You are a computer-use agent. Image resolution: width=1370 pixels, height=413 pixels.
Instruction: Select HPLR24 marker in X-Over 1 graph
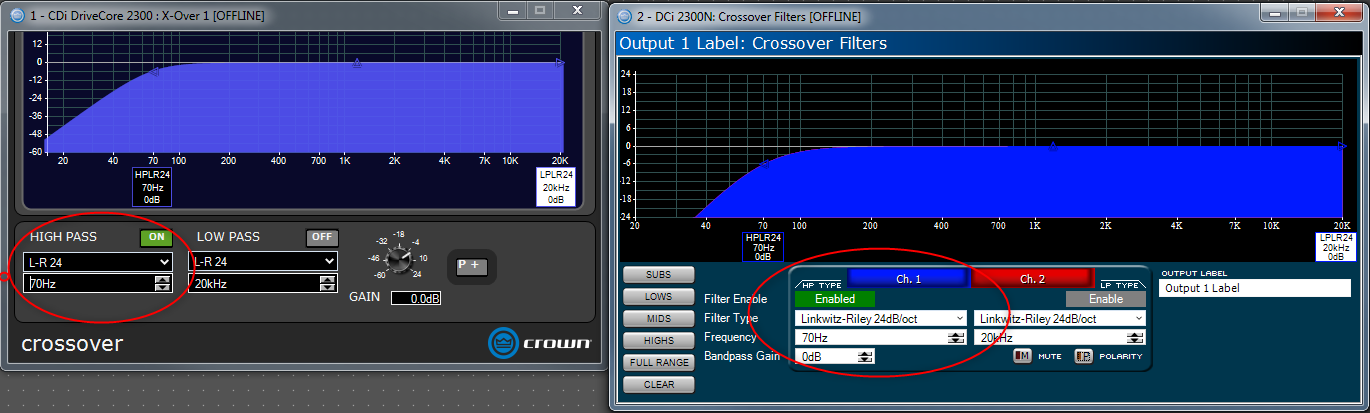[152, 186]
